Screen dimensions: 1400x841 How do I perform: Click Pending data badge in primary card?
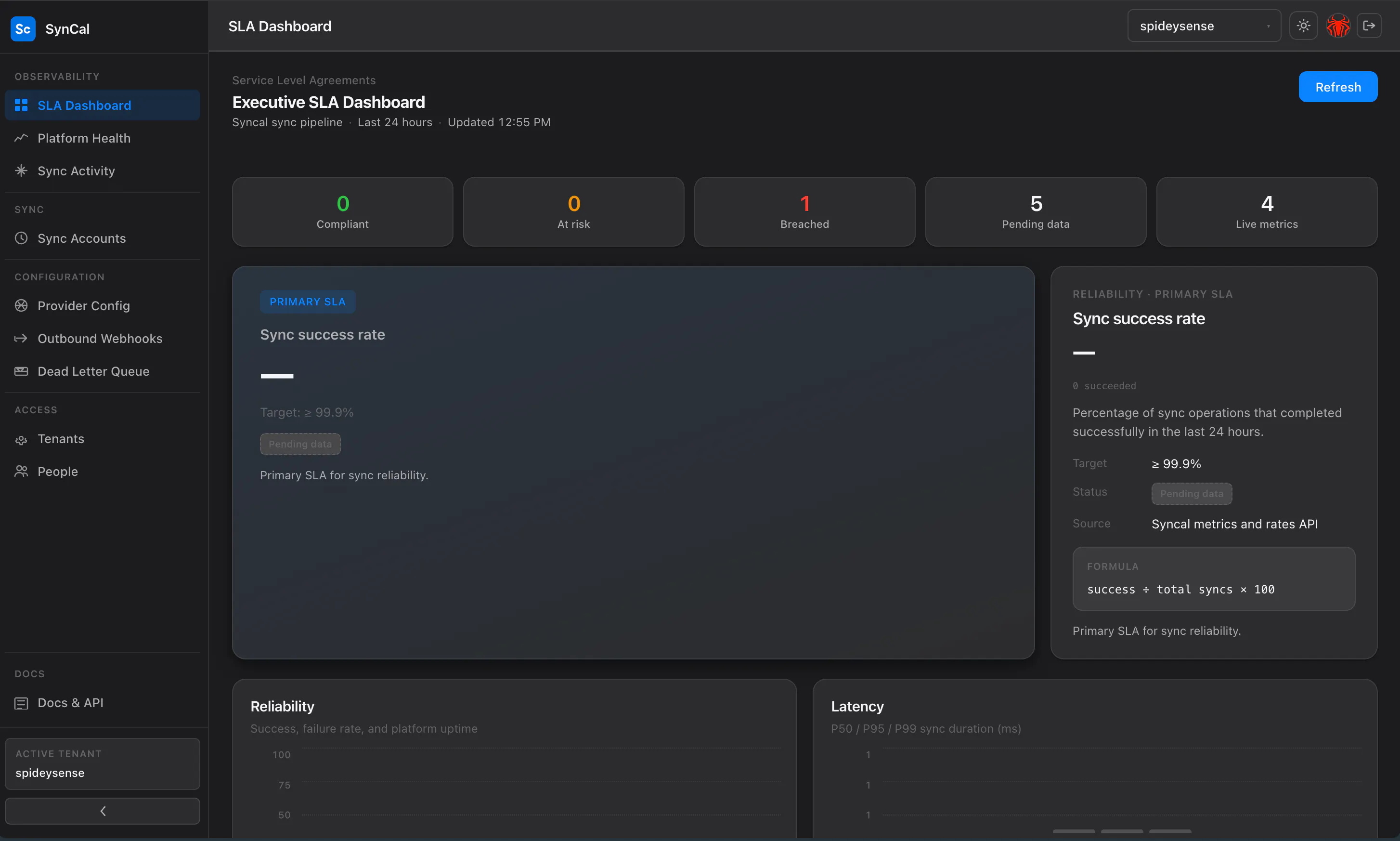coord(300,444)
